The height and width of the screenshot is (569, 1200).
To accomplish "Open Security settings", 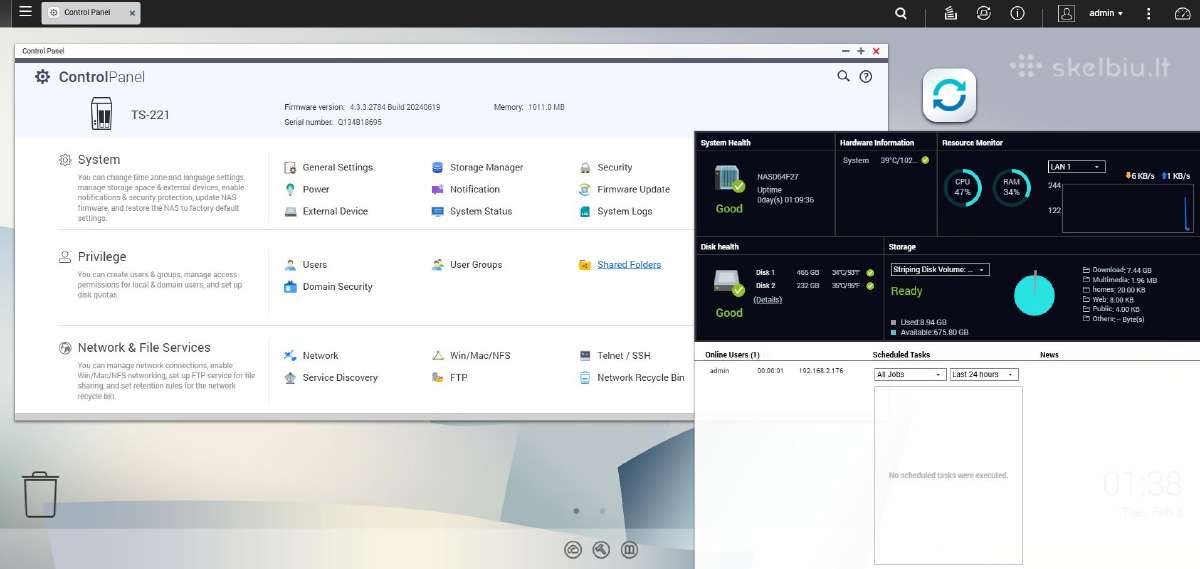I will (x=606, y=168).
